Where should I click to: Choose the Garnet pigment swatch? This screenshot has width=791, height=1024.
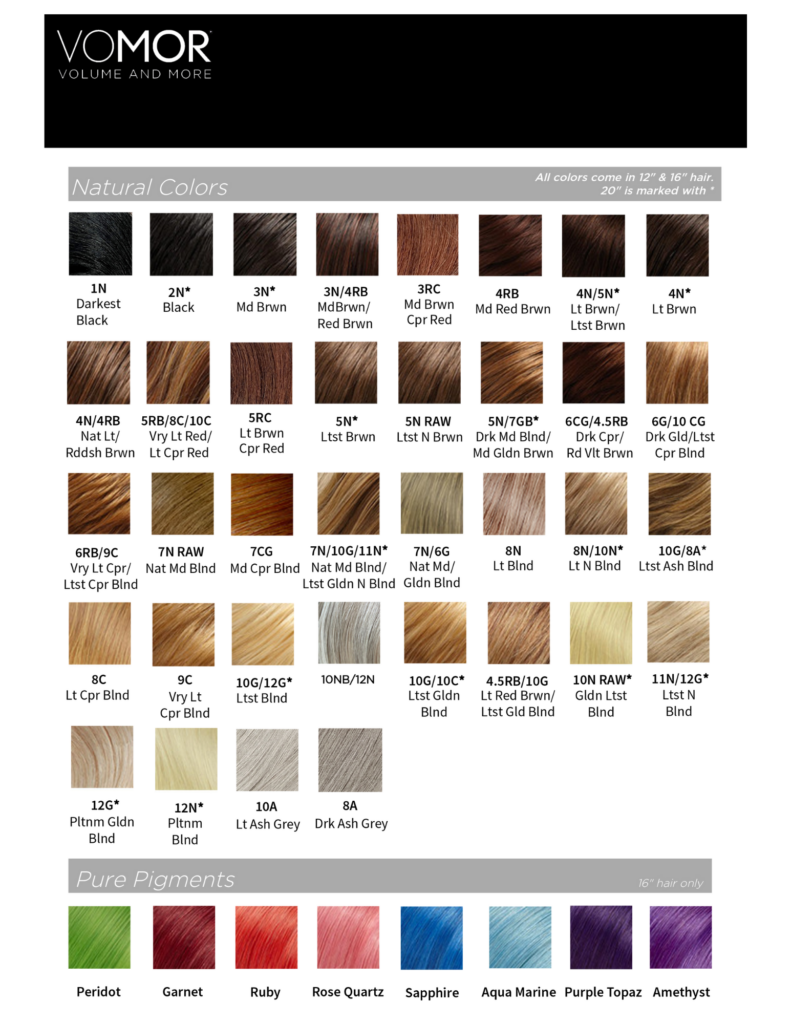pyautogui.click(x=184, y=937)
